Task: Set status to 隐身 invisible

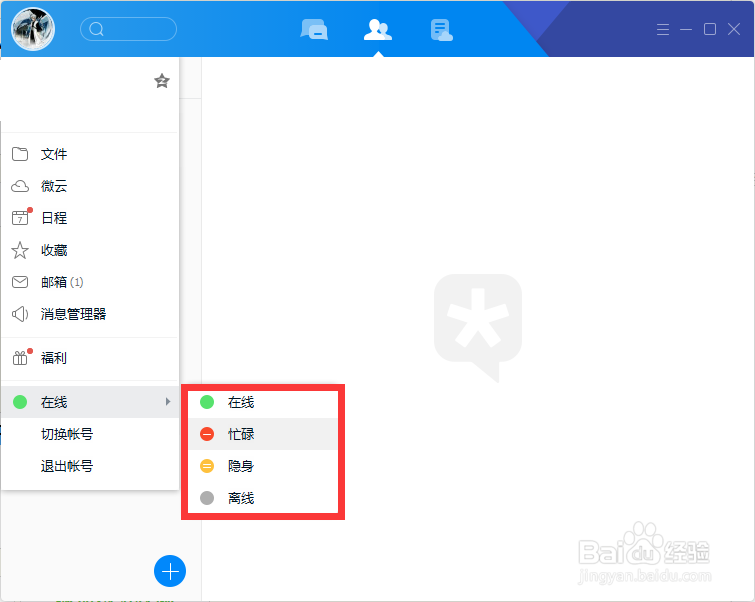Action: [x=263, y=466]
